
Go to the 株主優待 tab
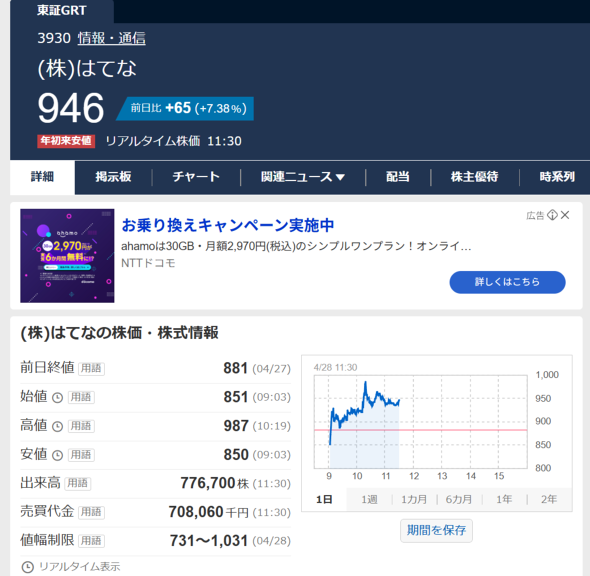pyautogui.click(x=474, y=177)
